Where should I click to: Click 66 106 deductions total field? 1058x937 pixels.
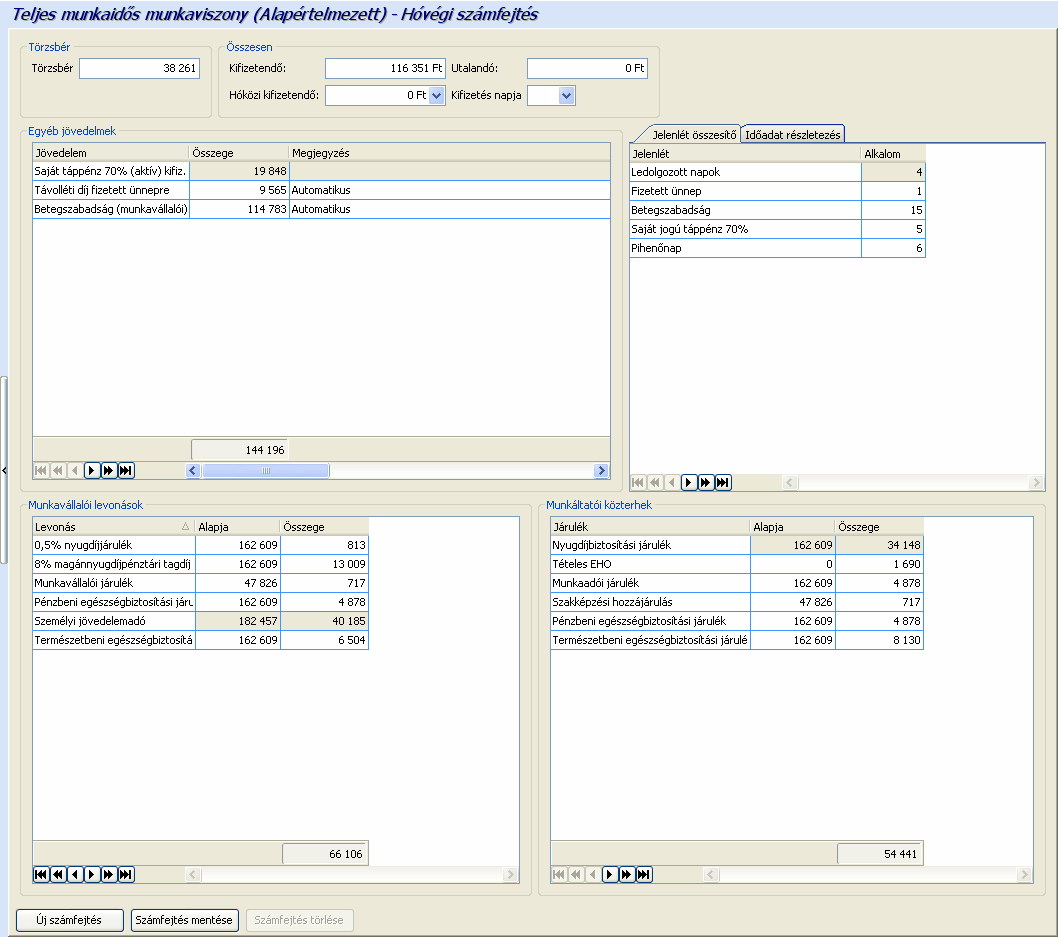click(x=325, y=854)
